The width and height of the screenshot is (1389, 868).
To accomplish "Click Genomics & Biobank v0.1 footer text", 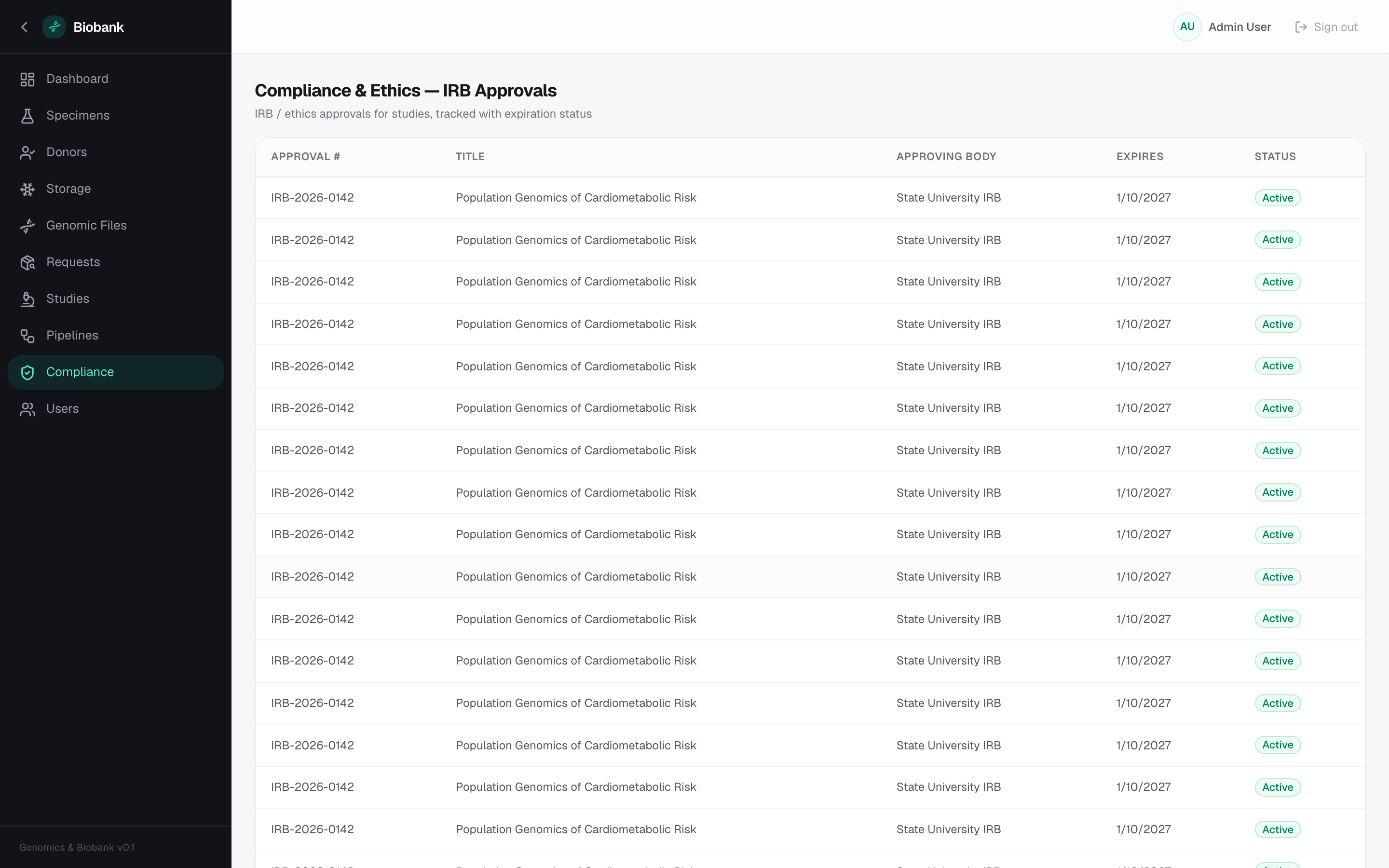I will 77,847.
